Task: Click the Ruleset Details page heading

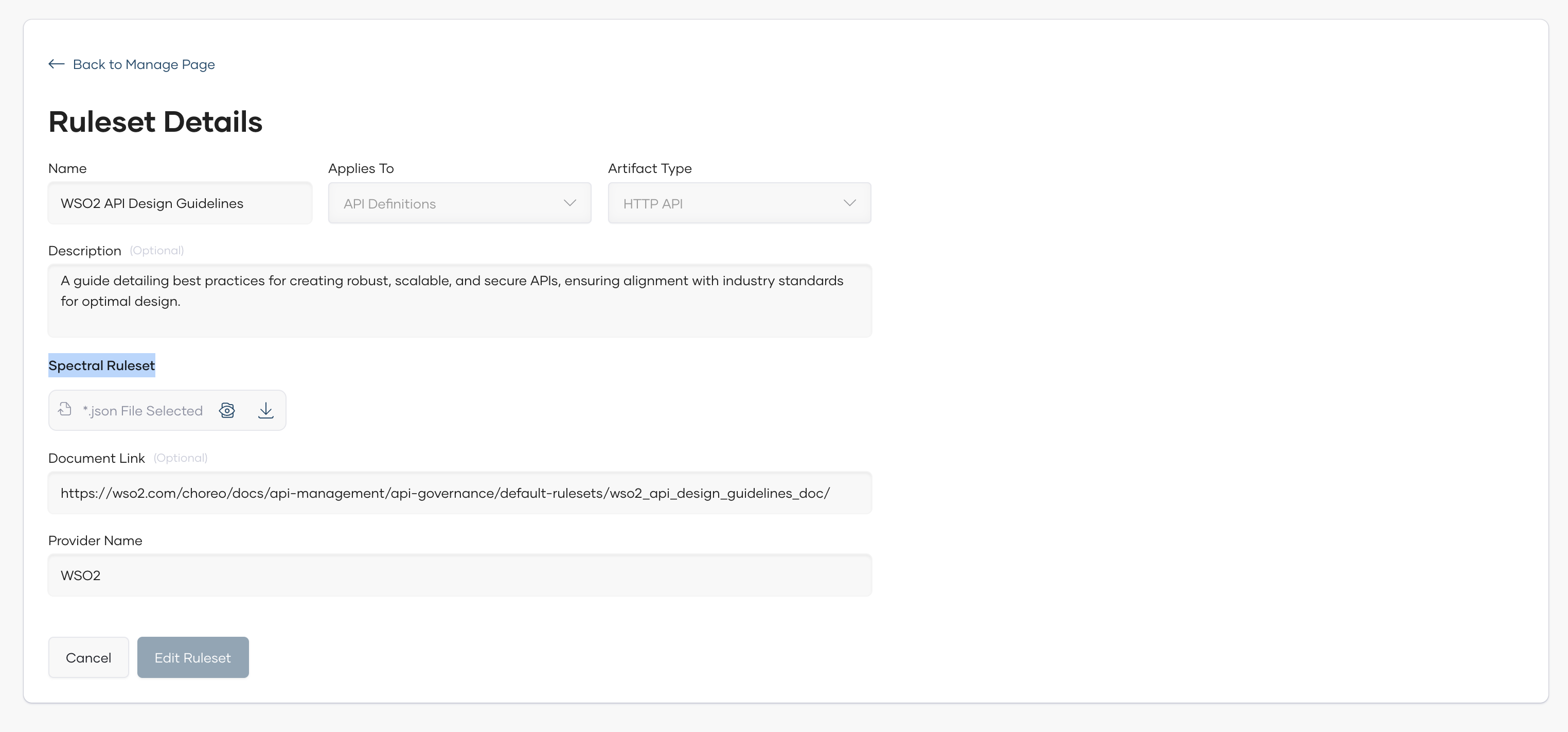Action: coord(155,121)
